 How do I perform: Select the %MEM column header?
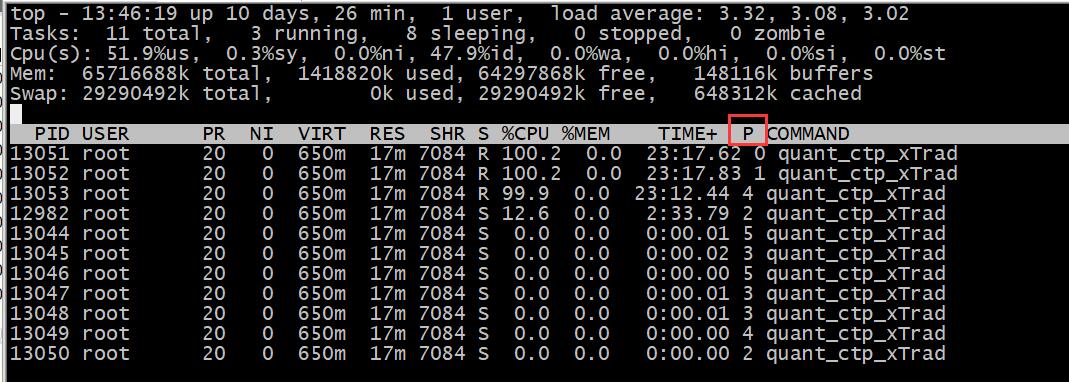point(586,134)
